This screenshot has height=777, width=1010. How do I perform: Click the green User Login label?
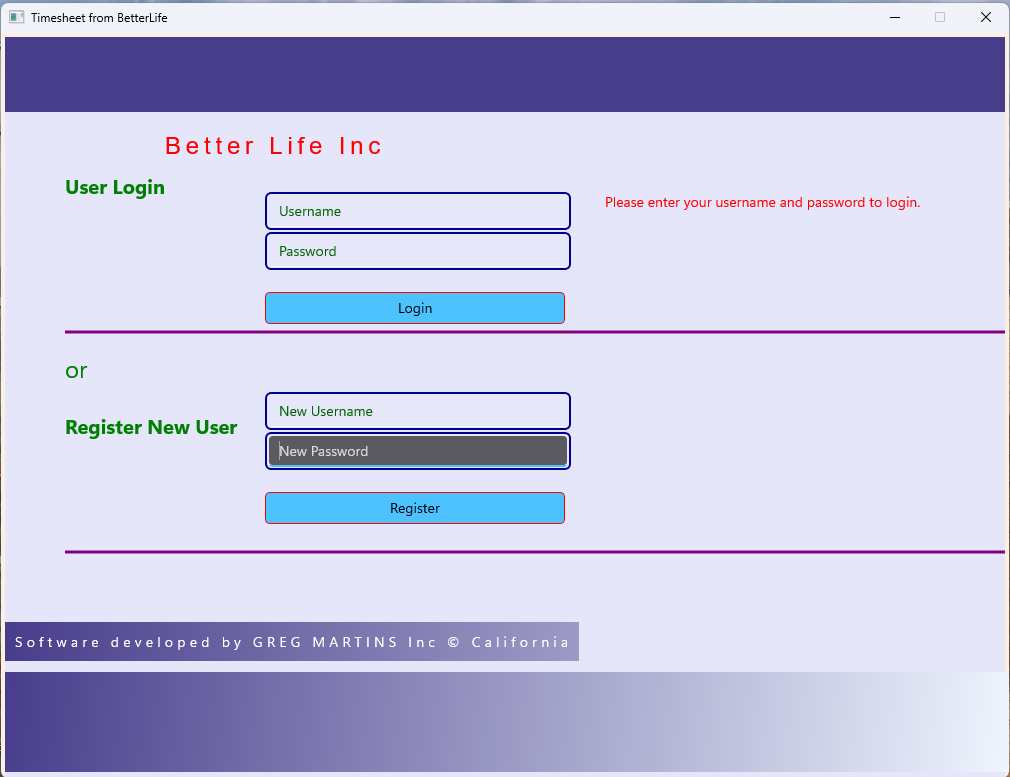115,187
